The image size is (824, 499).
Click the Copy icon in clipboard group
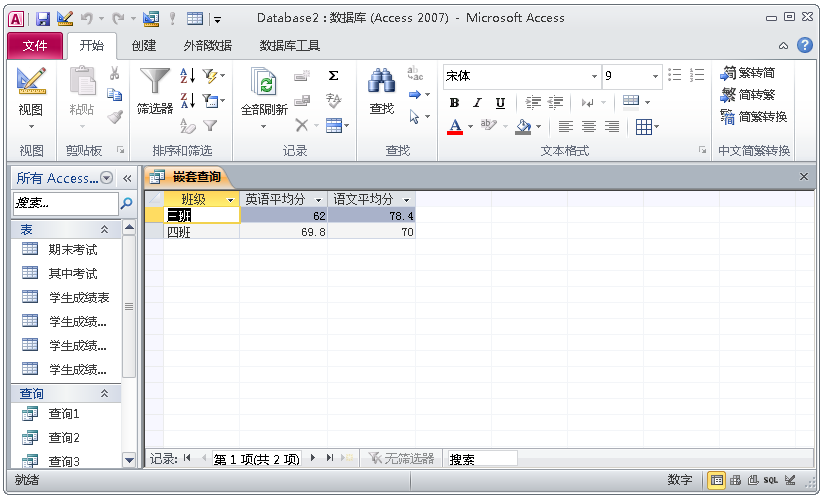[114, 95]
